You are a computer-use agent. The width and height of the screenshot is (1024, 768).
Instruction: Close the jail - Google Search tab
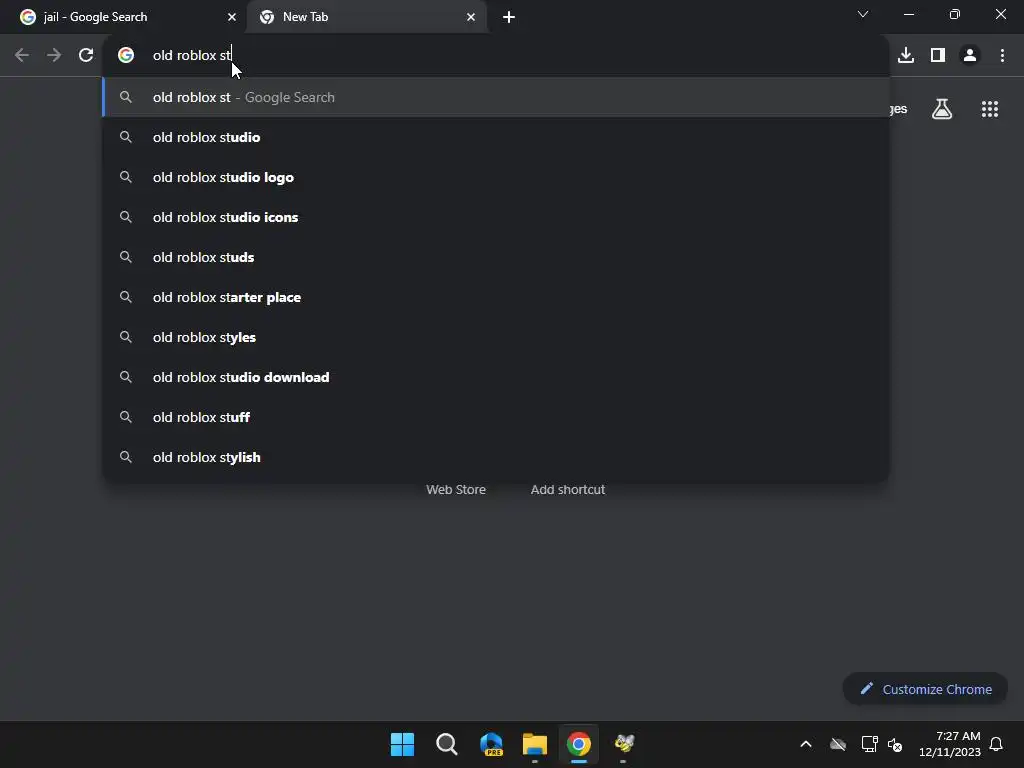click(x=232, y=17)
